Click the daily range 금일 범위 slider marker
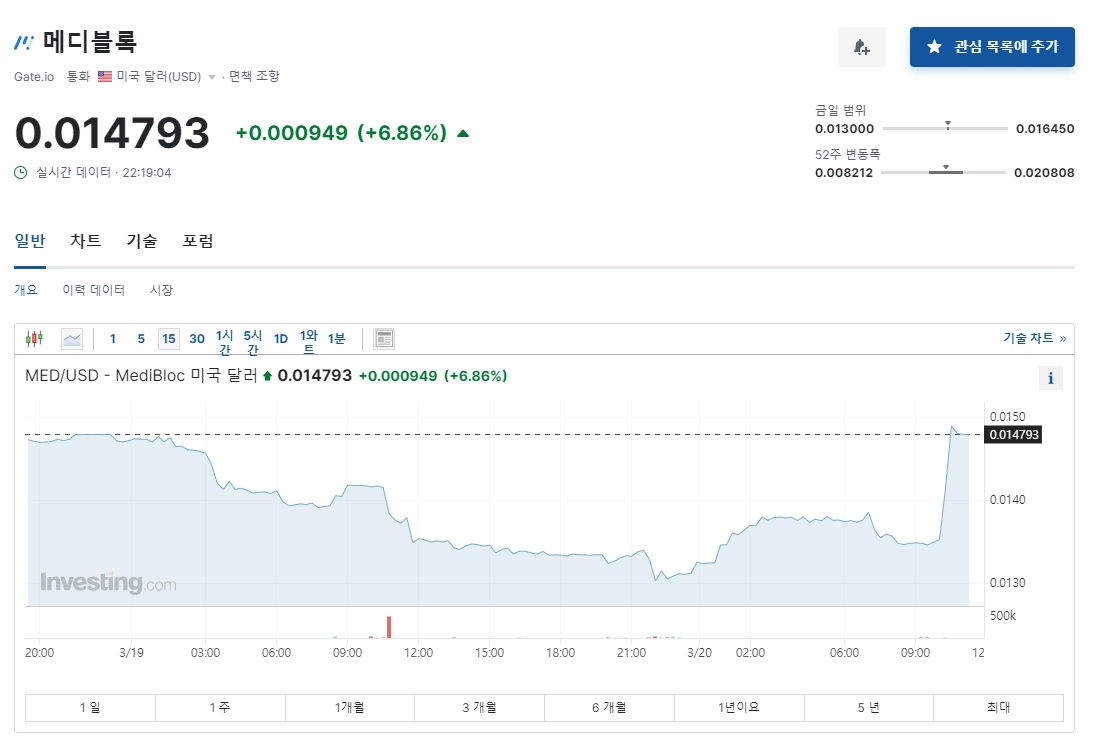The image size is (1101, 752). point(948,125)
